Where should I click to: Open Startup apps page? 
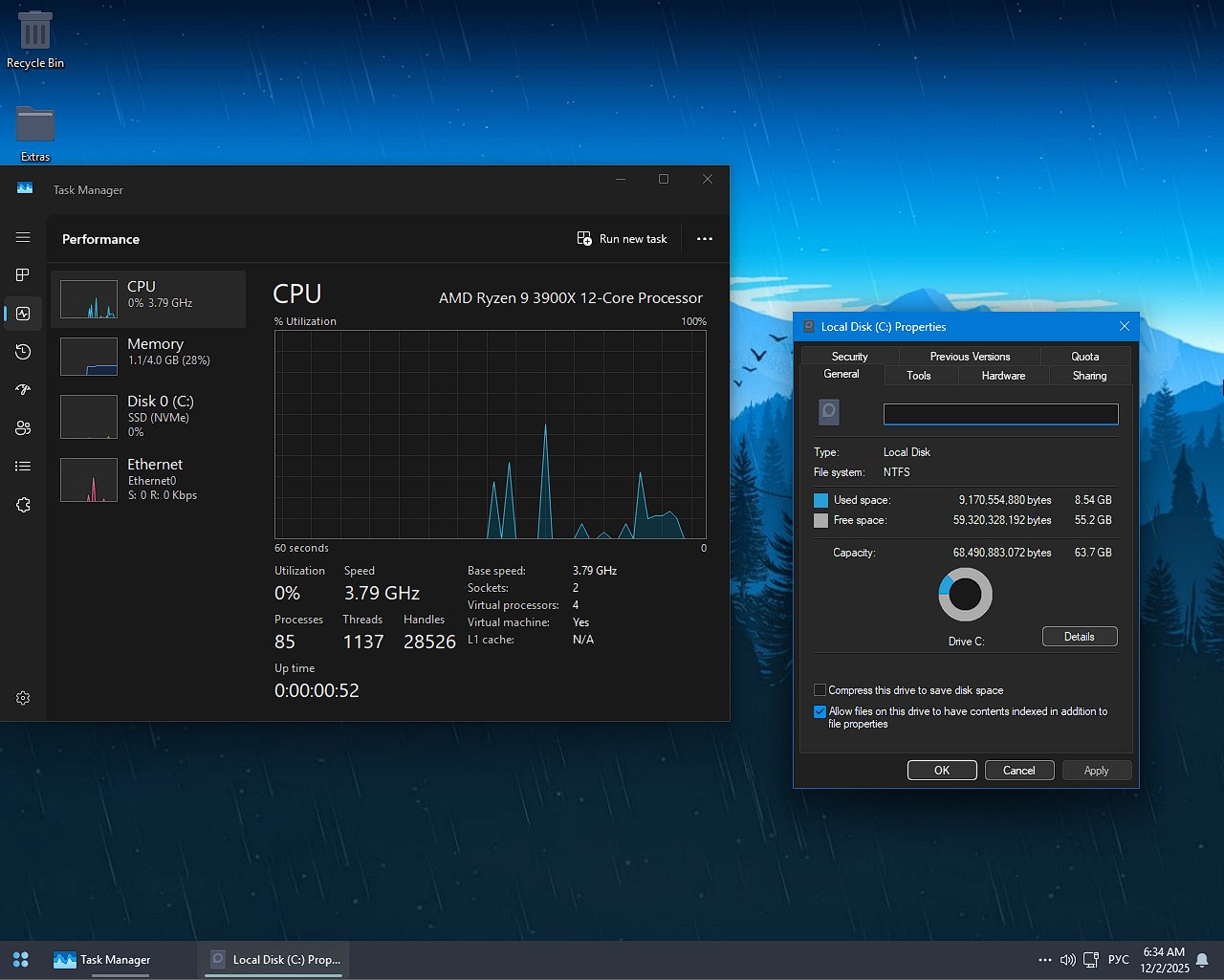(23, 390)
